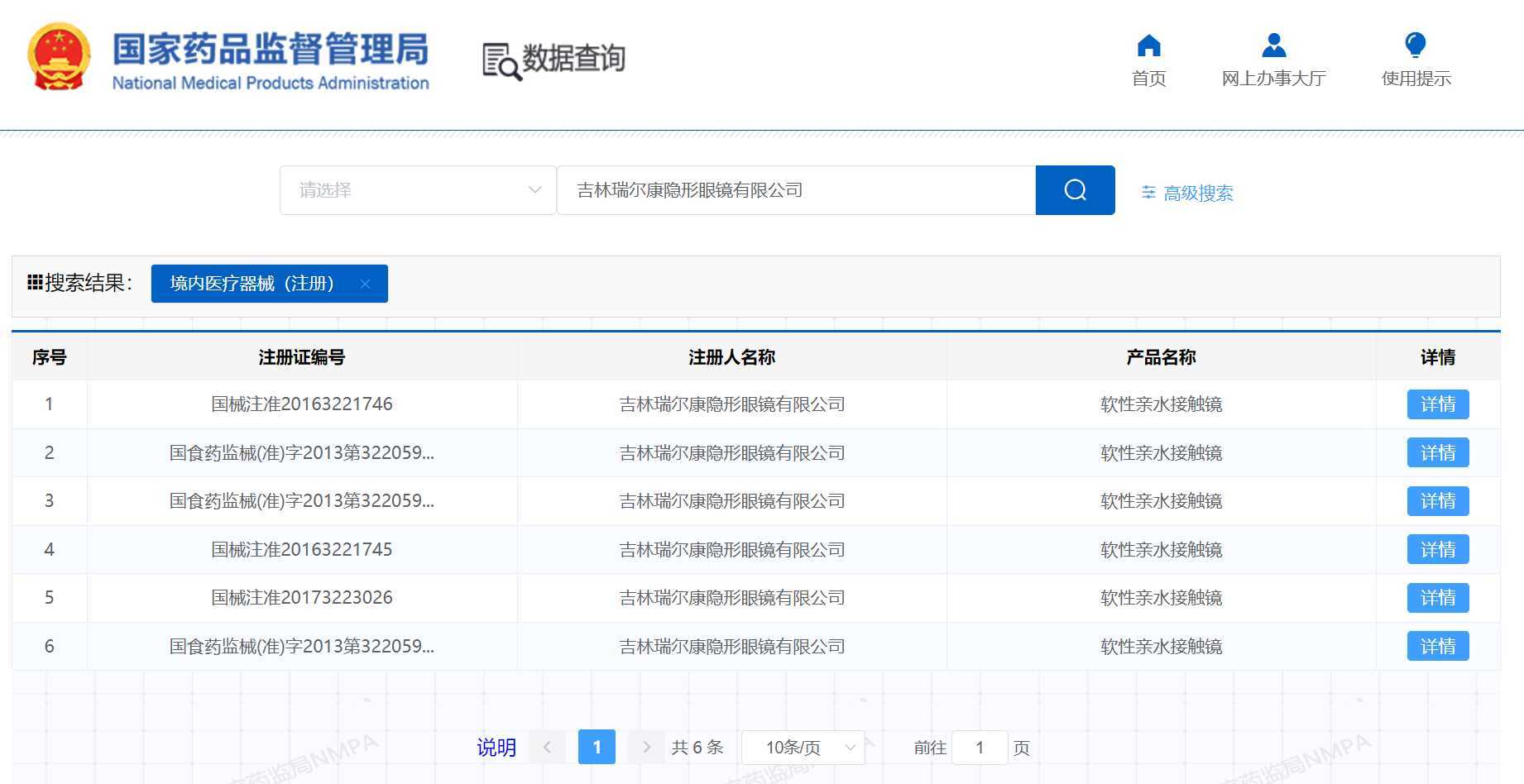Open 高级搜索 advanced search link

tap(1187, 193)
